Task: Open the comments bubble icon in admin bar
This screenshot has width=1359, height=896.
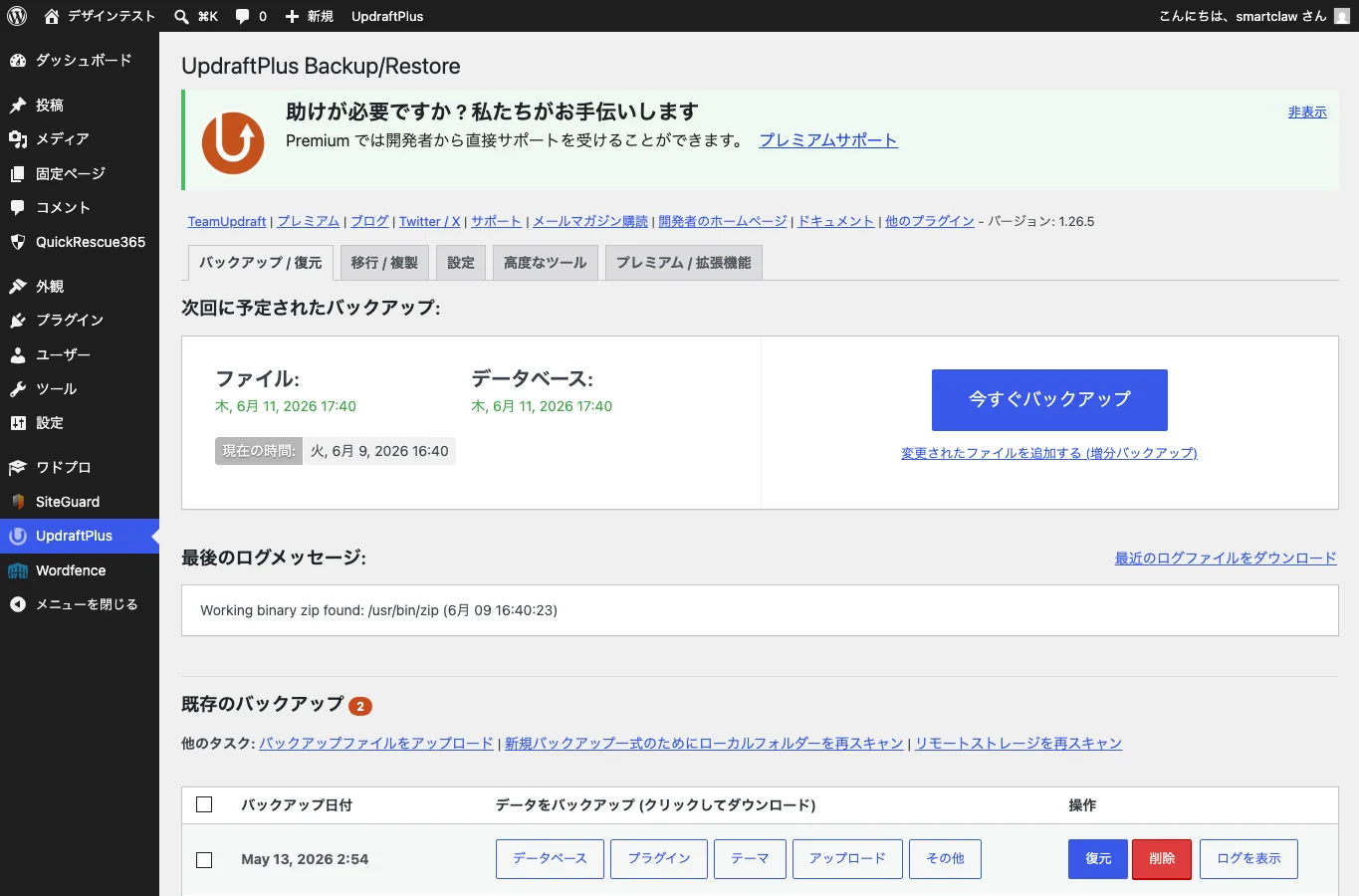Action: click(x=243, y=16)
